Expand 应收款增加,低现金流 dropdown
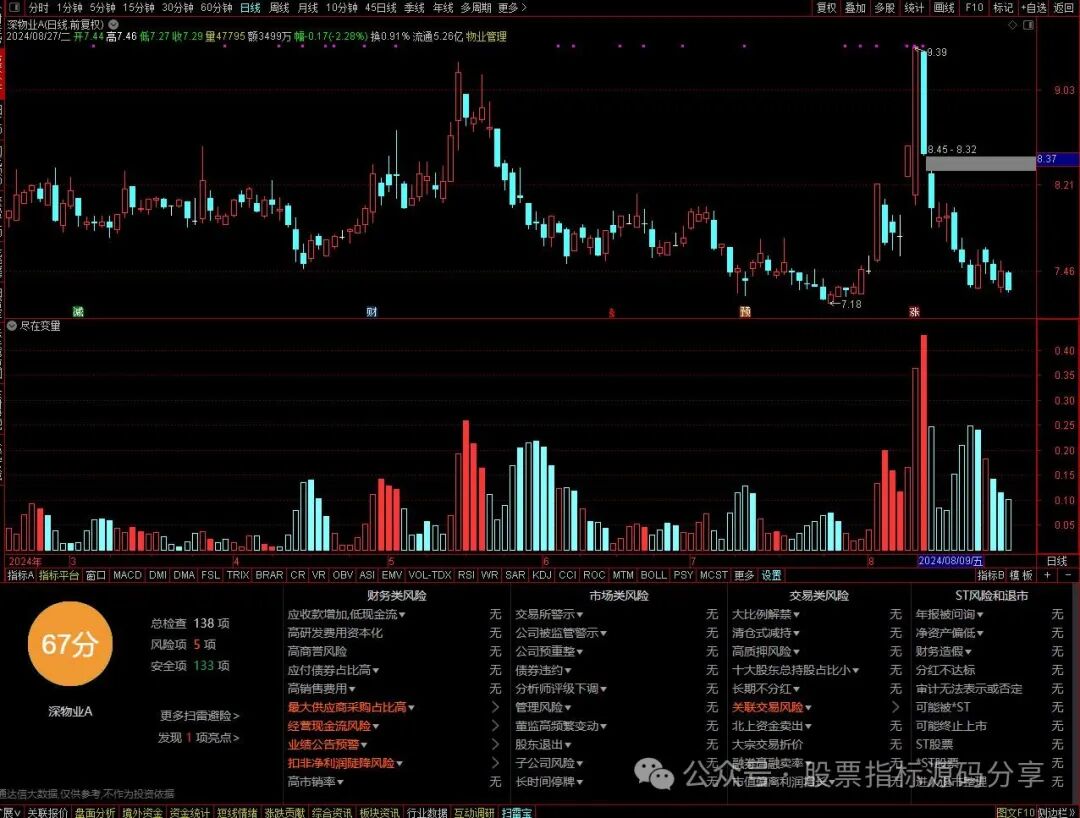 coord(402,614)
